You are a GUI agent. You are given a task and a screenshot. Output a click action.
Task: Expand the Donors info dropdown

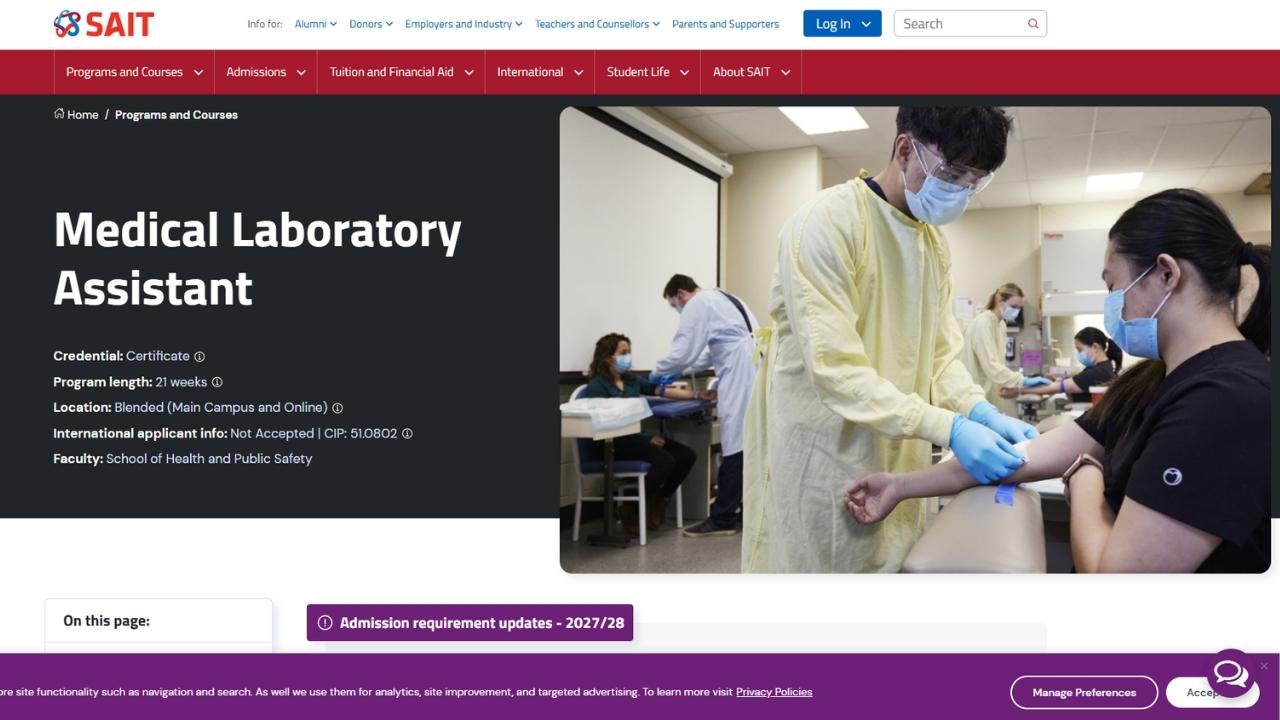371,24
